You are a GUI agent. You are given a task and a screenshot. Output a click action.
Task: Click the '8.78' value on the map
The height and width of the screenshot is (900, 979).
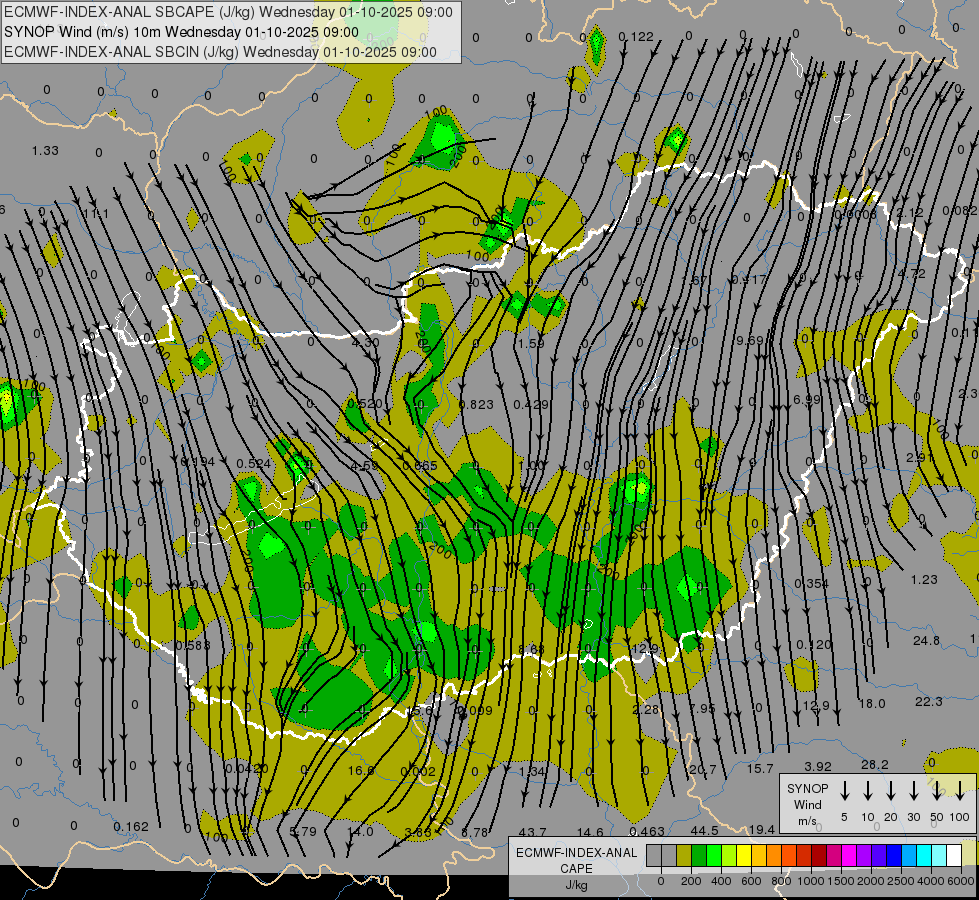(475, 833)
